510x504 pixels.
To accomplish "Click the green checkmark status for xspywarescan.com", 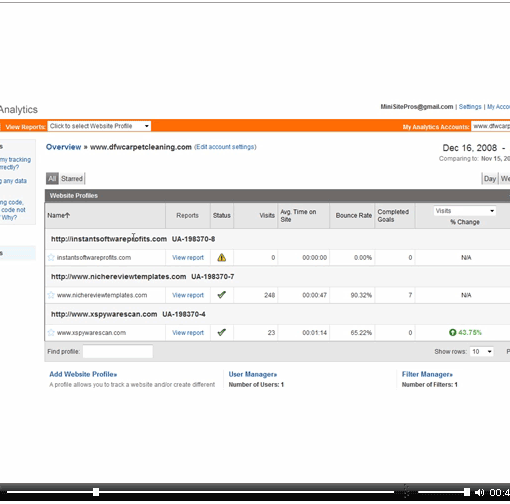I will pos(222,332).
